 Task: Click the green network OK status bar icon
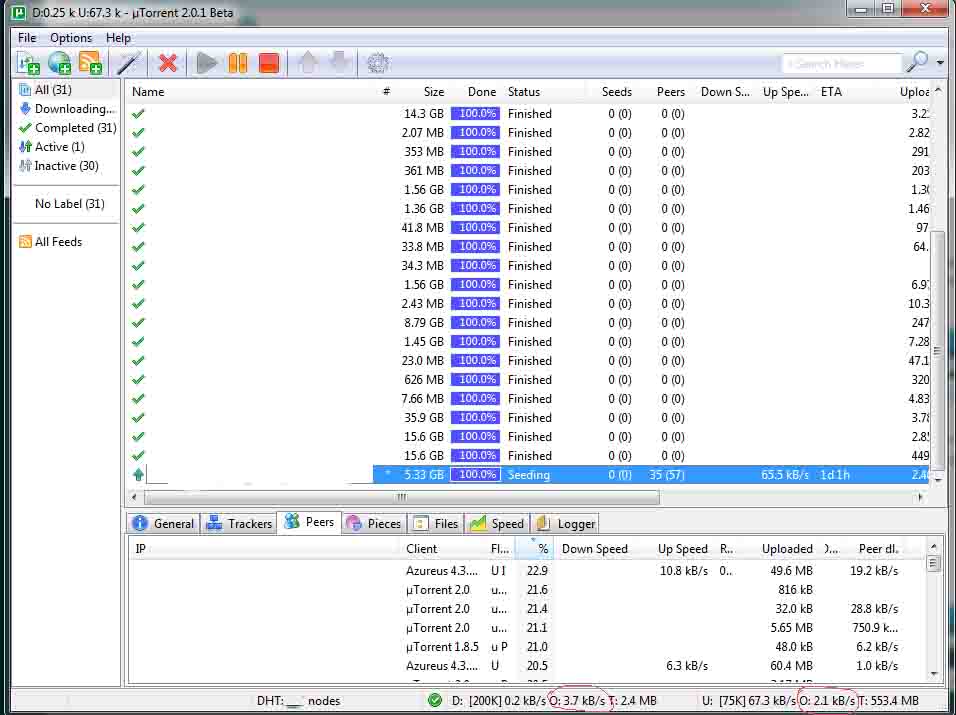(x=435, y=700)
